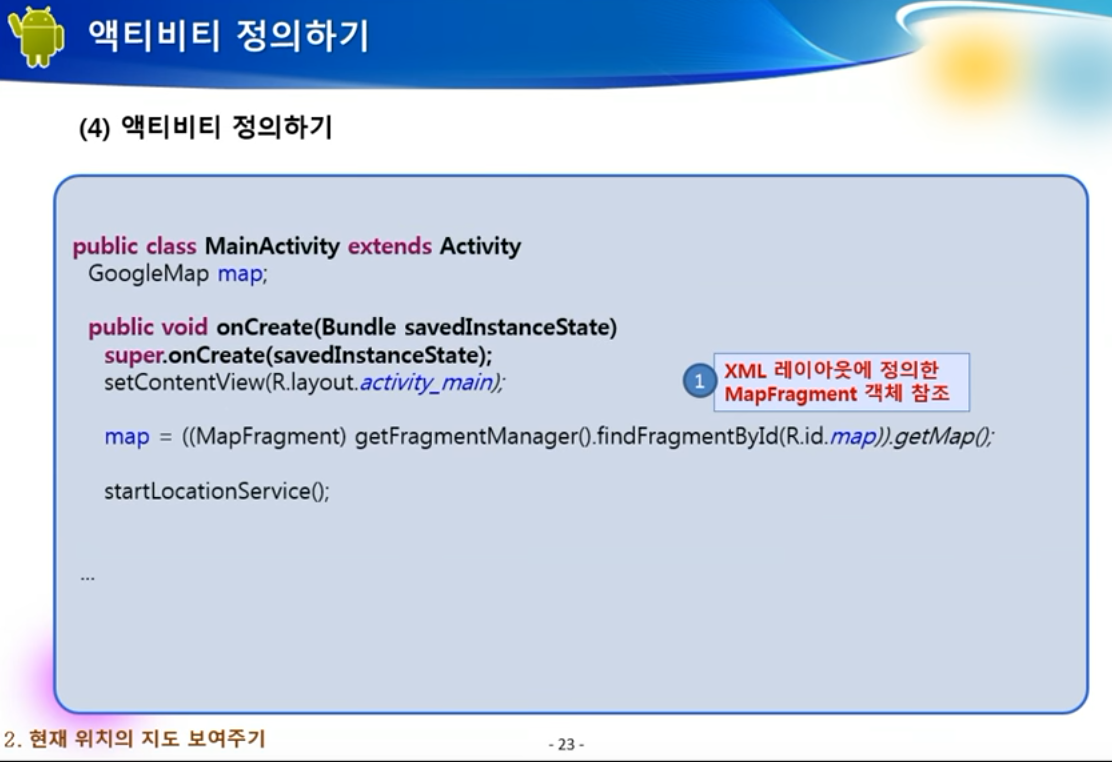Click the footer text '2. 현재 위치의 지도 보여주기'

tap(135, 739)
